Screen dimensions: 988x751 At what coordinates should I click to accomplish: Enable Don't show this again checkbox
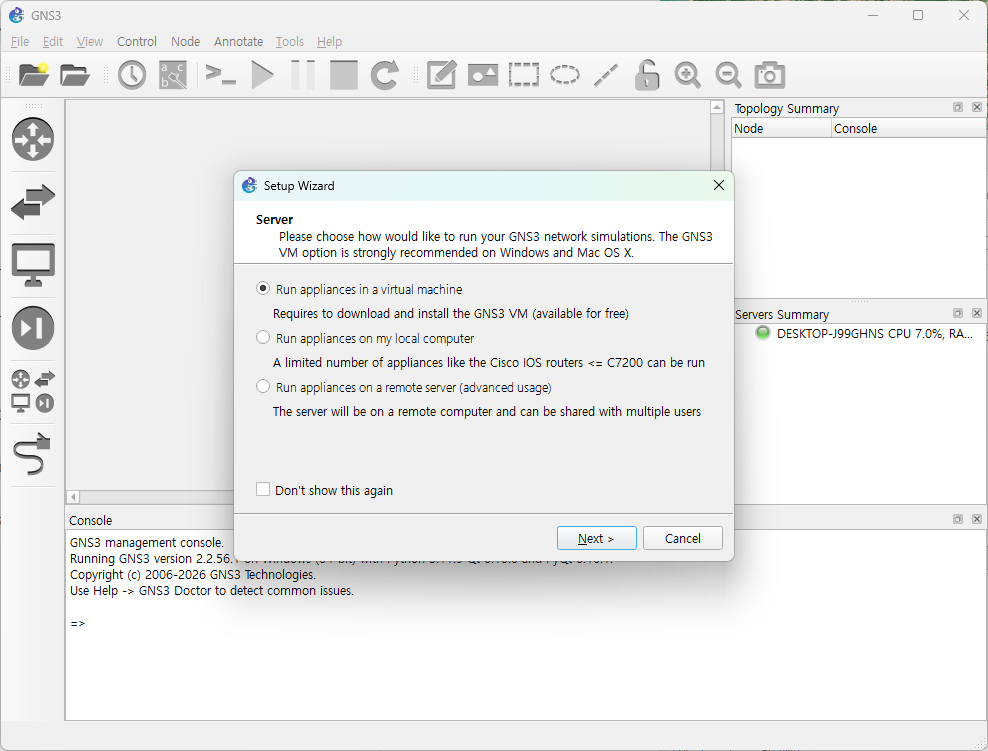[263, 490]
